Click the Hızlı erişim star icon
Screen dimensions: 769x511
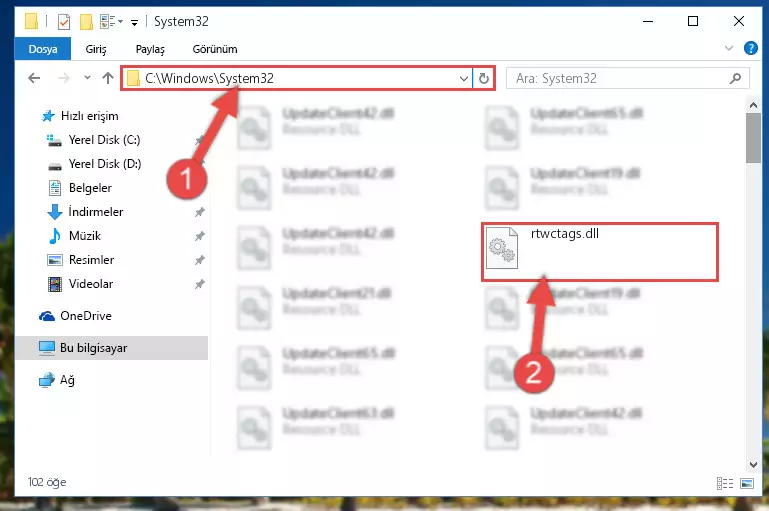[x=48, y=116]
